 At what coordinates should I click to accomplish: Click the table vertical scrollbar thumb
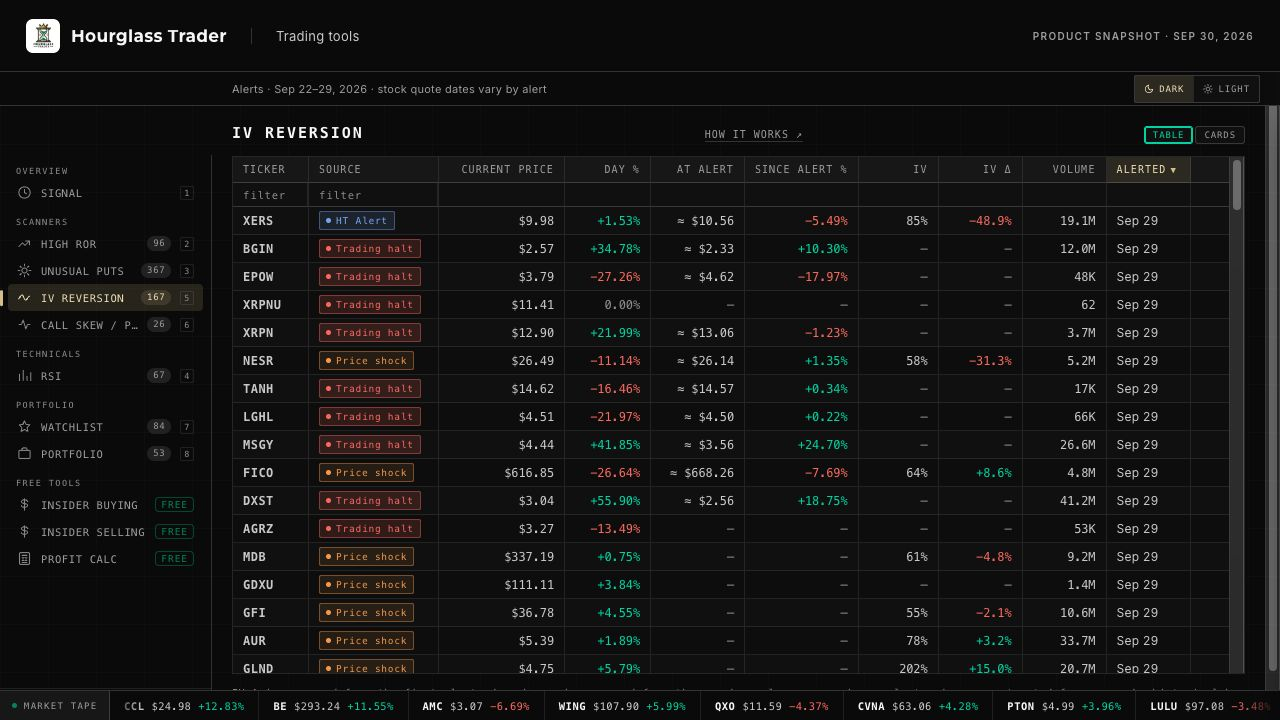pyautogui.click(x=1237, y=185)
